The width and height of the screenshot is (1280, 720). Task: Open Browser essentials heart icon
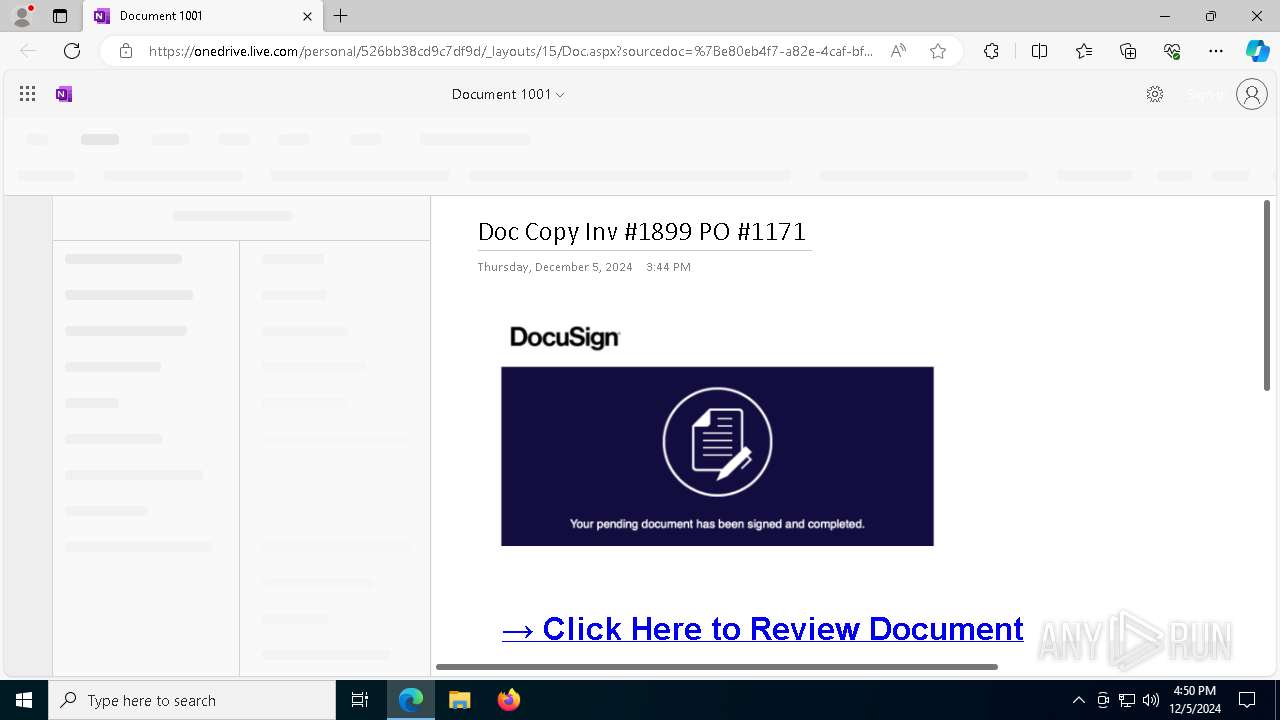pyautogui.click(x=1172, y=51)
